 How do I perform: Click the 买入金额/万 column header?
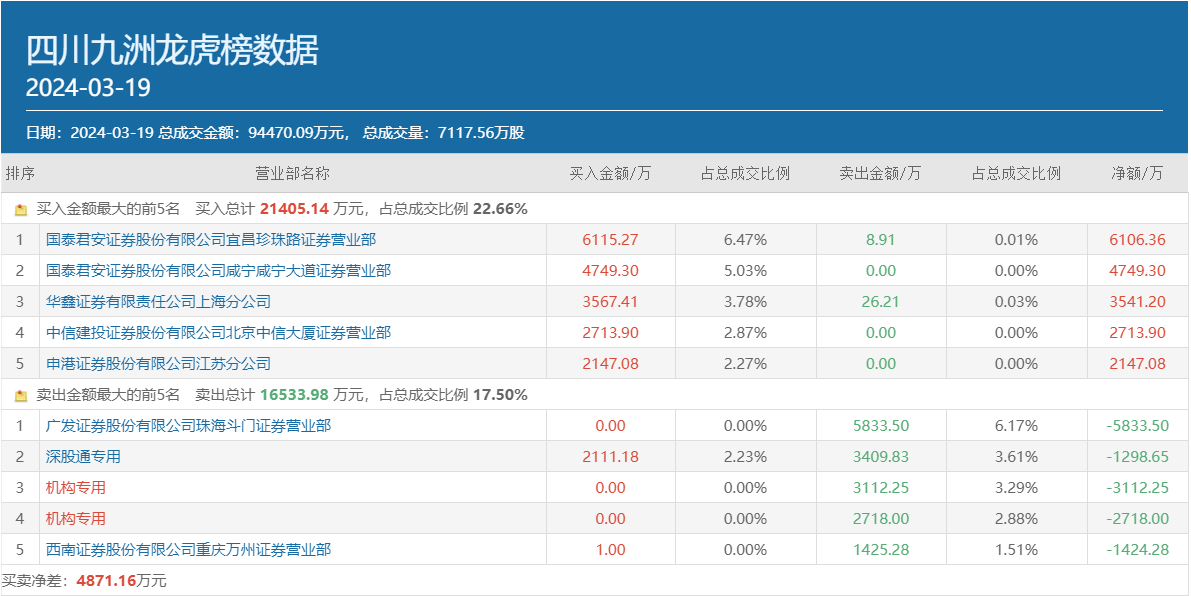pyautogui.click(x=610, y=174)
